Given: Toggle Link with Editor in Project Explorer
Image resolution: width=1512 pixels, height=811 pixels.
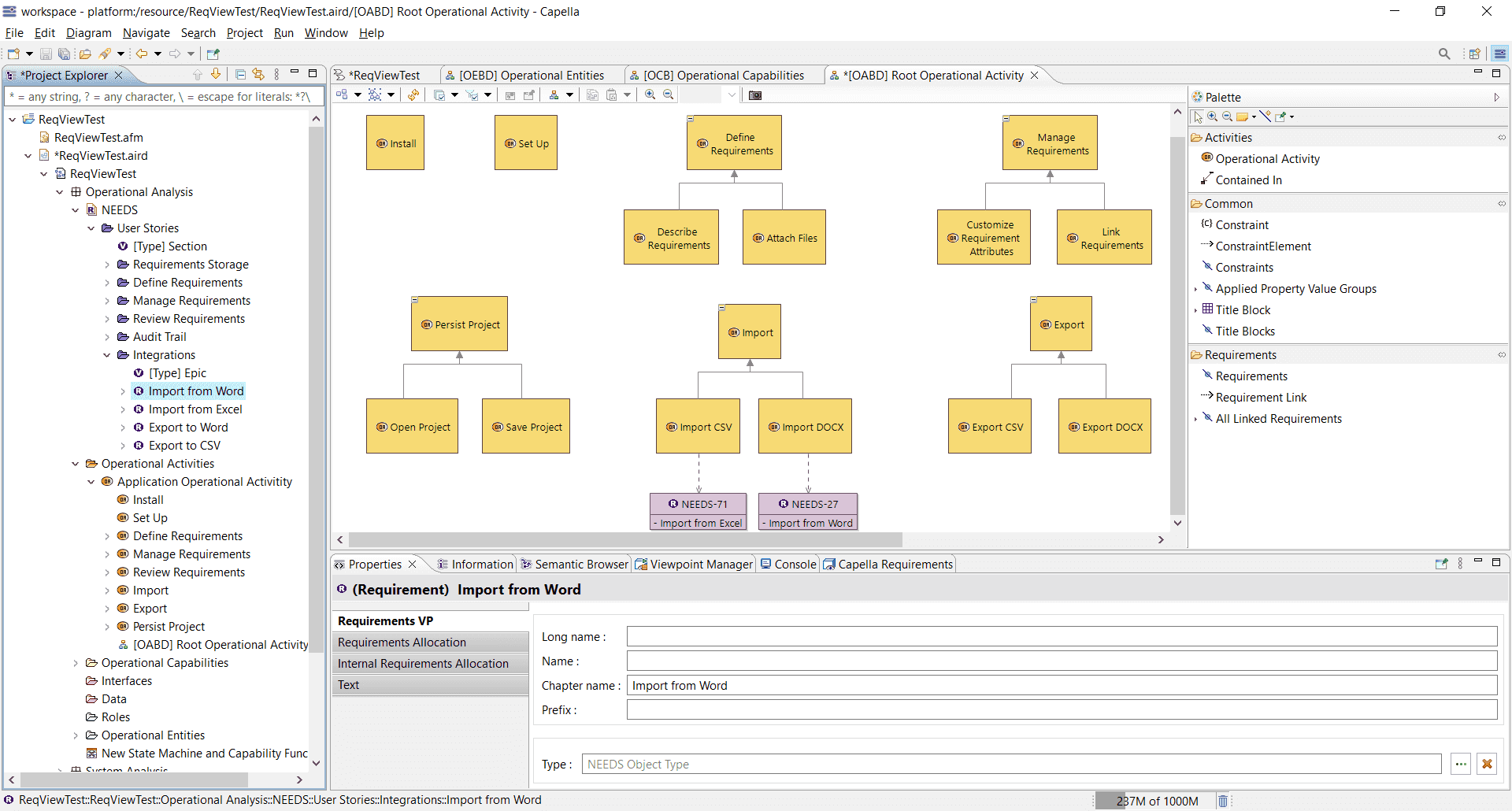Looking at the screenshot, I should tap(258, 74).
